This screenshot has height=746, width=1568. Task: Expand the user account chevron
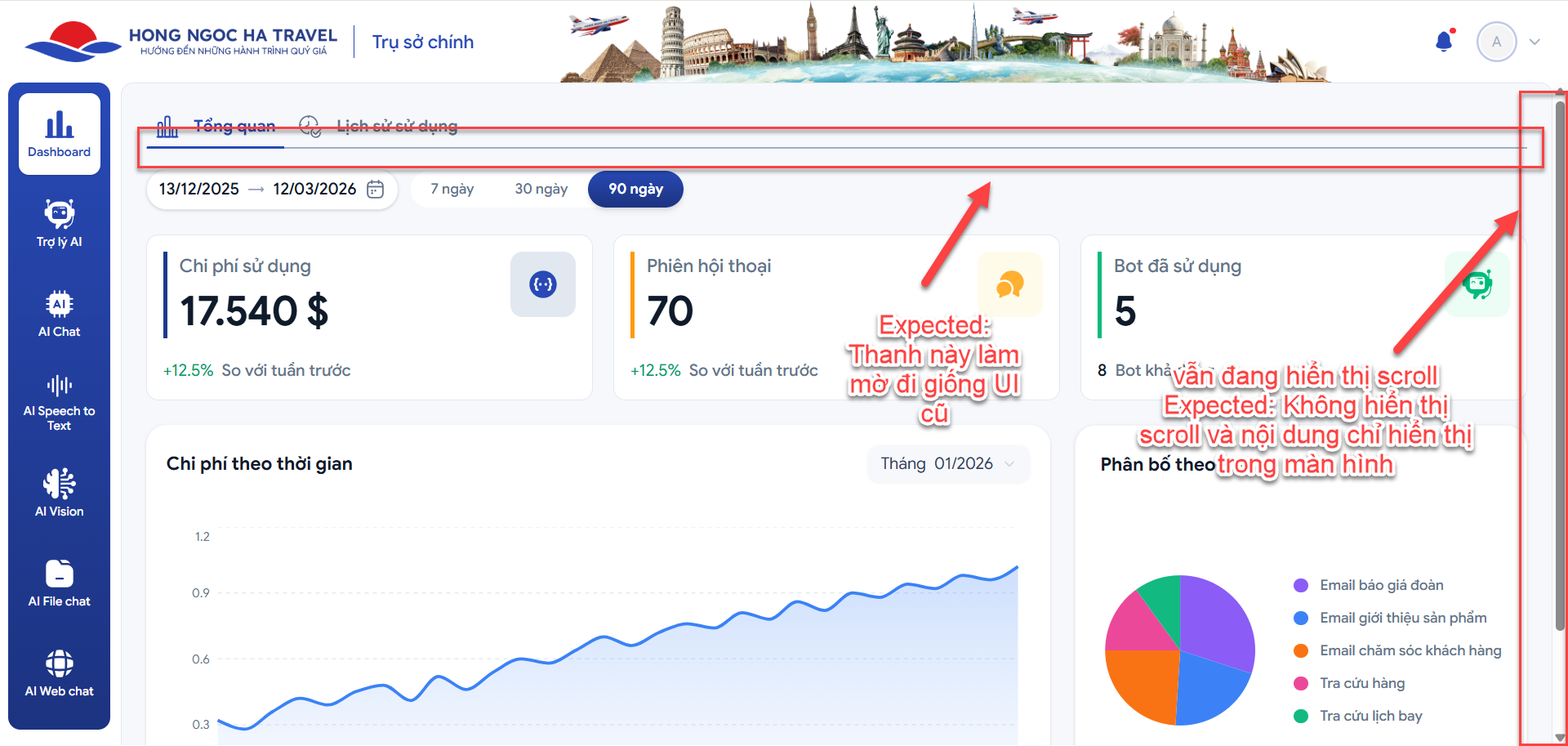point(1535,42)
